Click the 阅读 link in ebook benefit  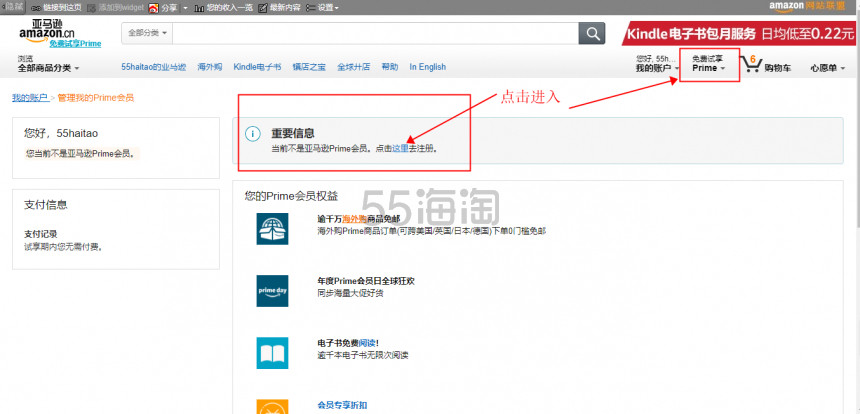click(367, 343)
